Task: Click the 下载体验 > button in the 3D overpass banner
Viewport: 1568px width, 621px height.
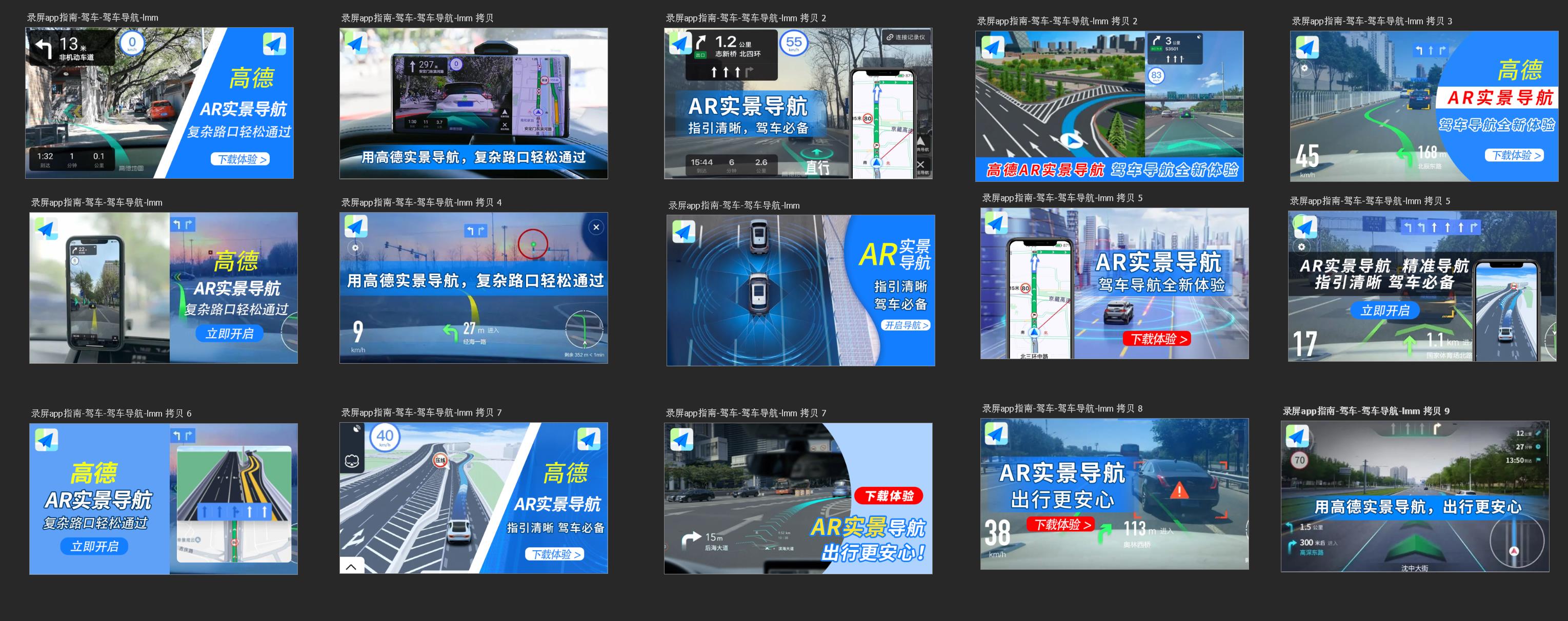Action: [x=555, y=554]
